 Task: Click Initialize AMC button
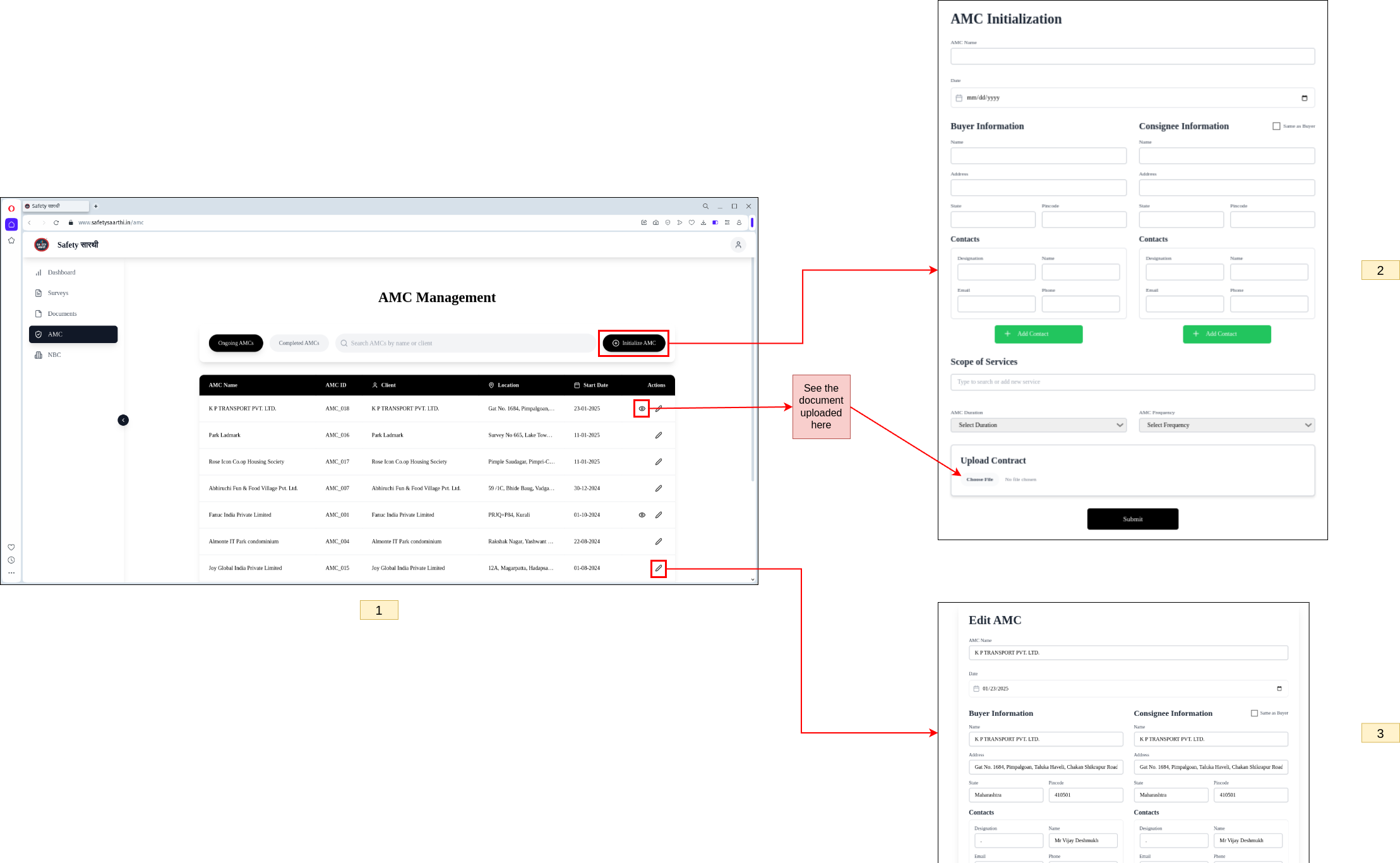tap(633, 343)
